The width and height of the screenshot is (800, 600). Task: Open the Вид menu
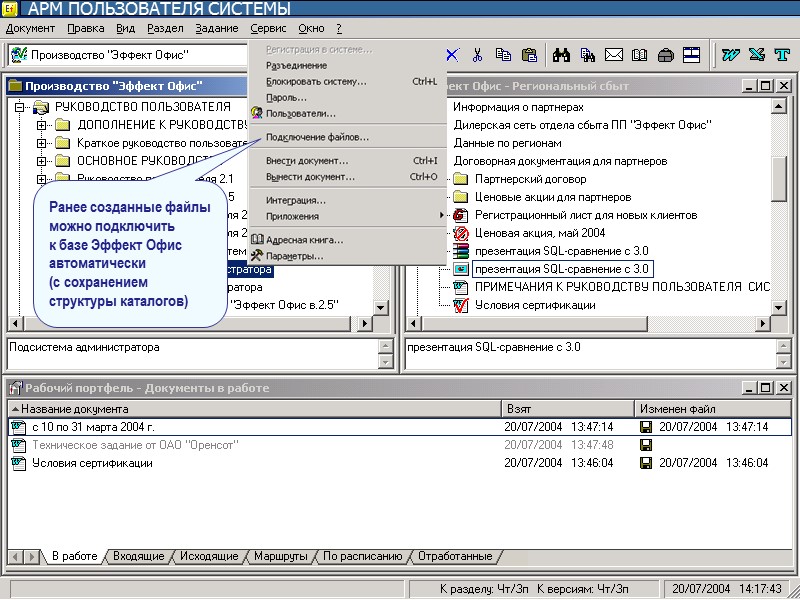coord(126,29)
